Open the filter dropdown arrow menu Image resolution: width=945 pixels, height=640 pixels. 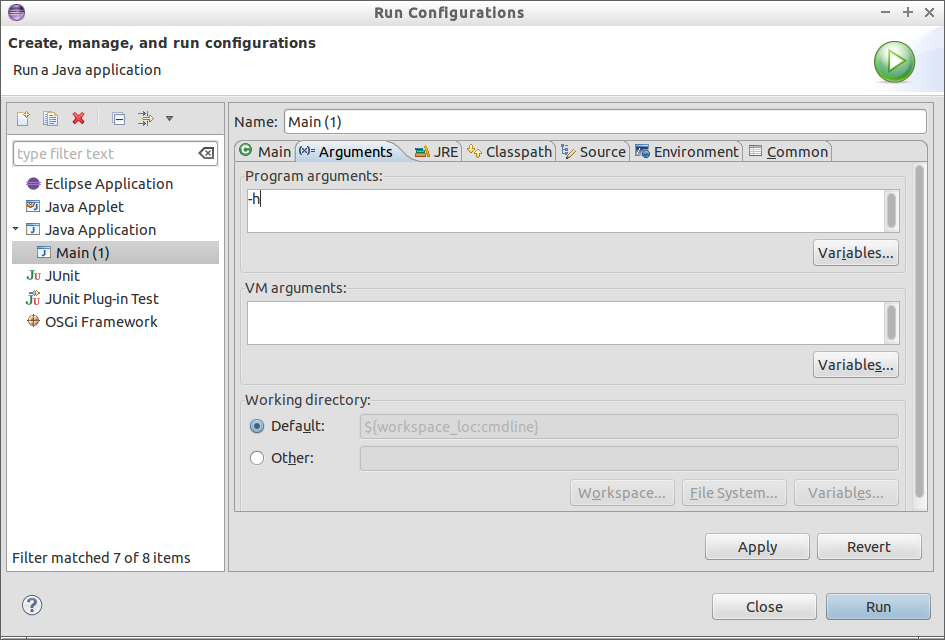[169, 119]
